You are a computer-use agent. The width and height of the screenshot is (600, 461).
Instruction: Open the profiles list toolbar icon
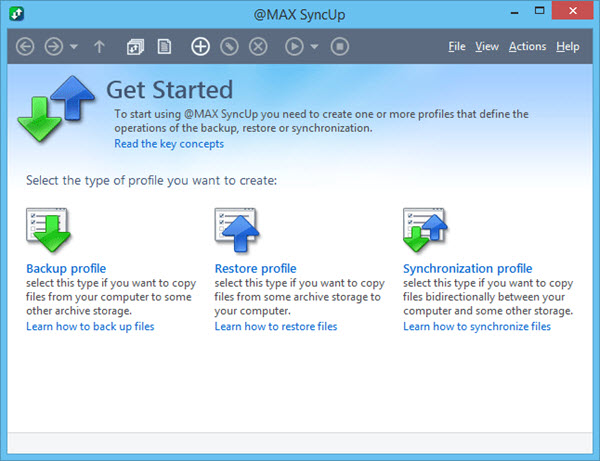click(x=135, y=47)
